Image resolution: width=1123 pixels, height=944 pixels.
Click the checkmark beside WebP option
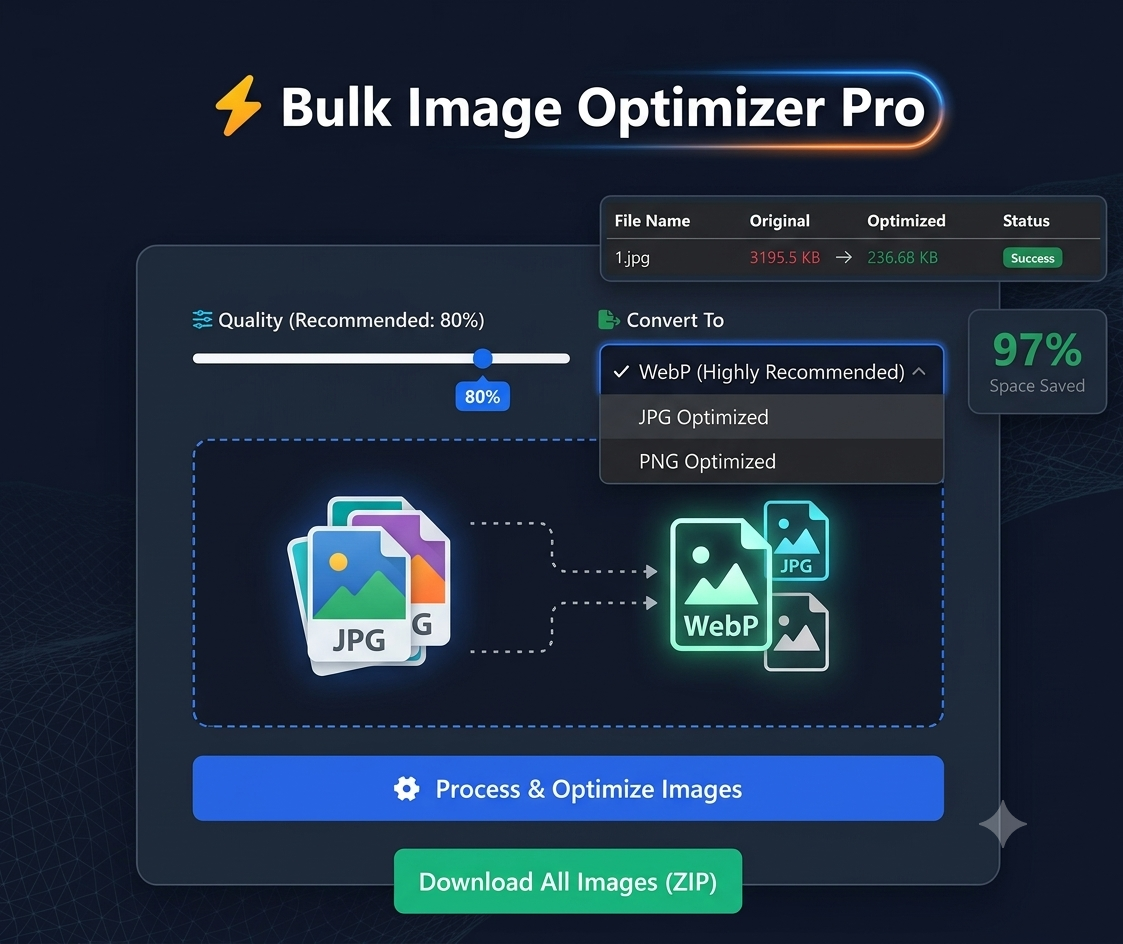tap(621, 371)
